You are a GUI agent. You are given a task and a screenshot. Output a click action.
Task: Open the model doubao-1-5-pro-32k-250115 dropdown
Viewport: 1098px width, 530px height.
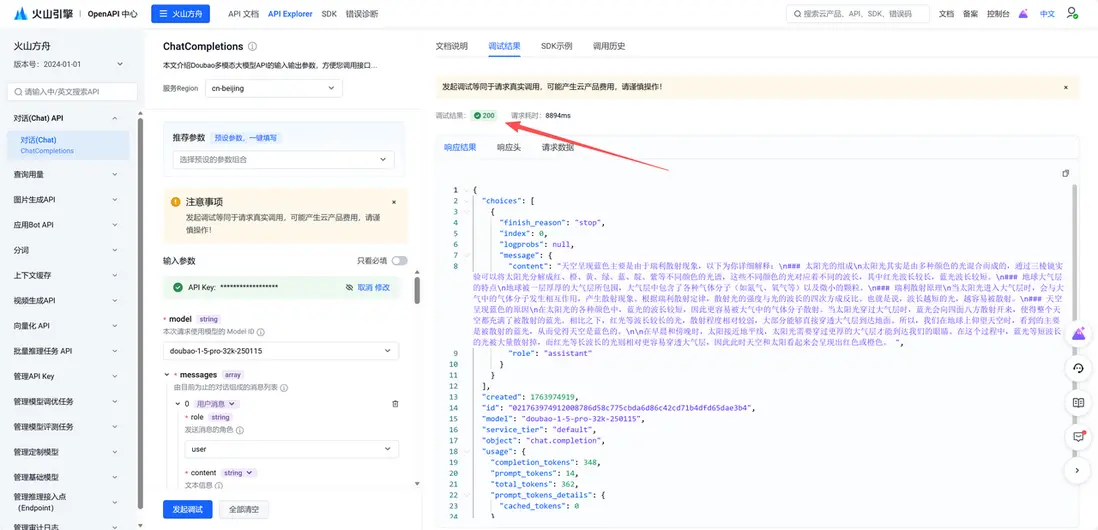[281, 351]
